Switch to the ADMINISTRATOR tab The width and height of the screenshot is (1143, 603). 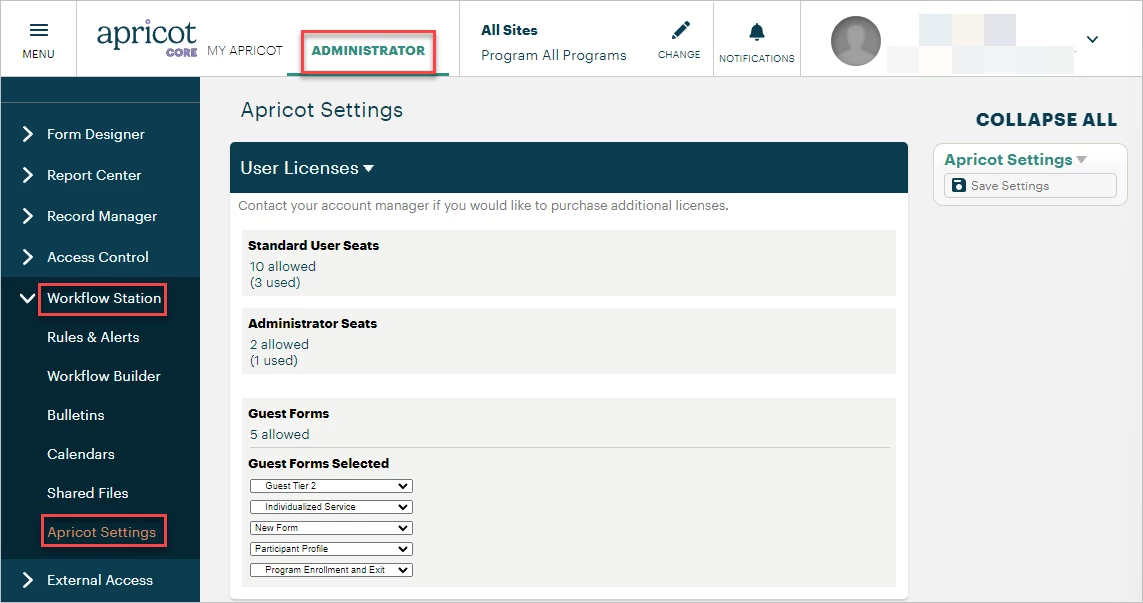click(368, 50)
